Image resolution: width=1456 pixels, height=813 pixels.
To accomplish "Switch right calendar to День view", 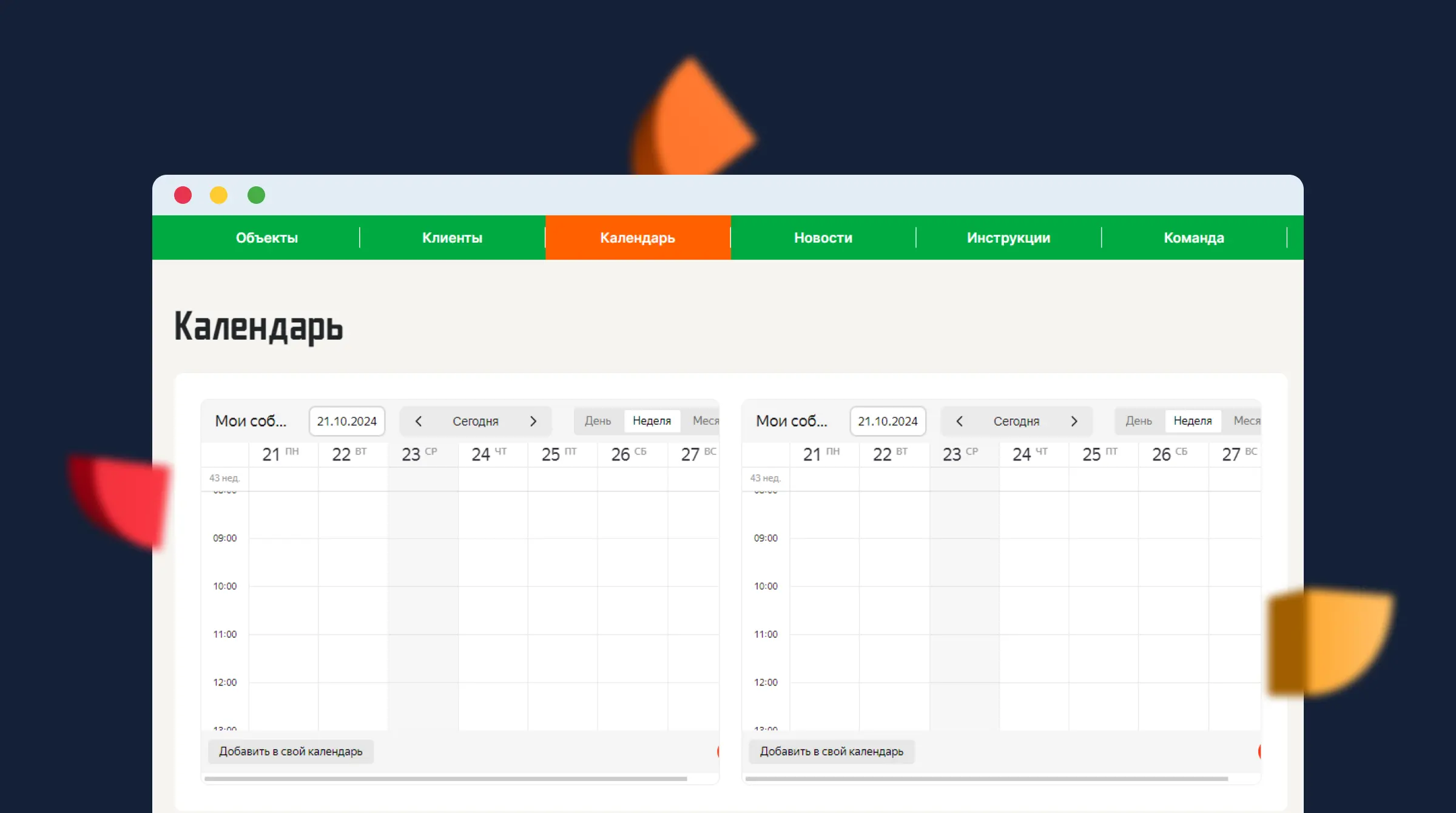I will tap(1139, 421).
